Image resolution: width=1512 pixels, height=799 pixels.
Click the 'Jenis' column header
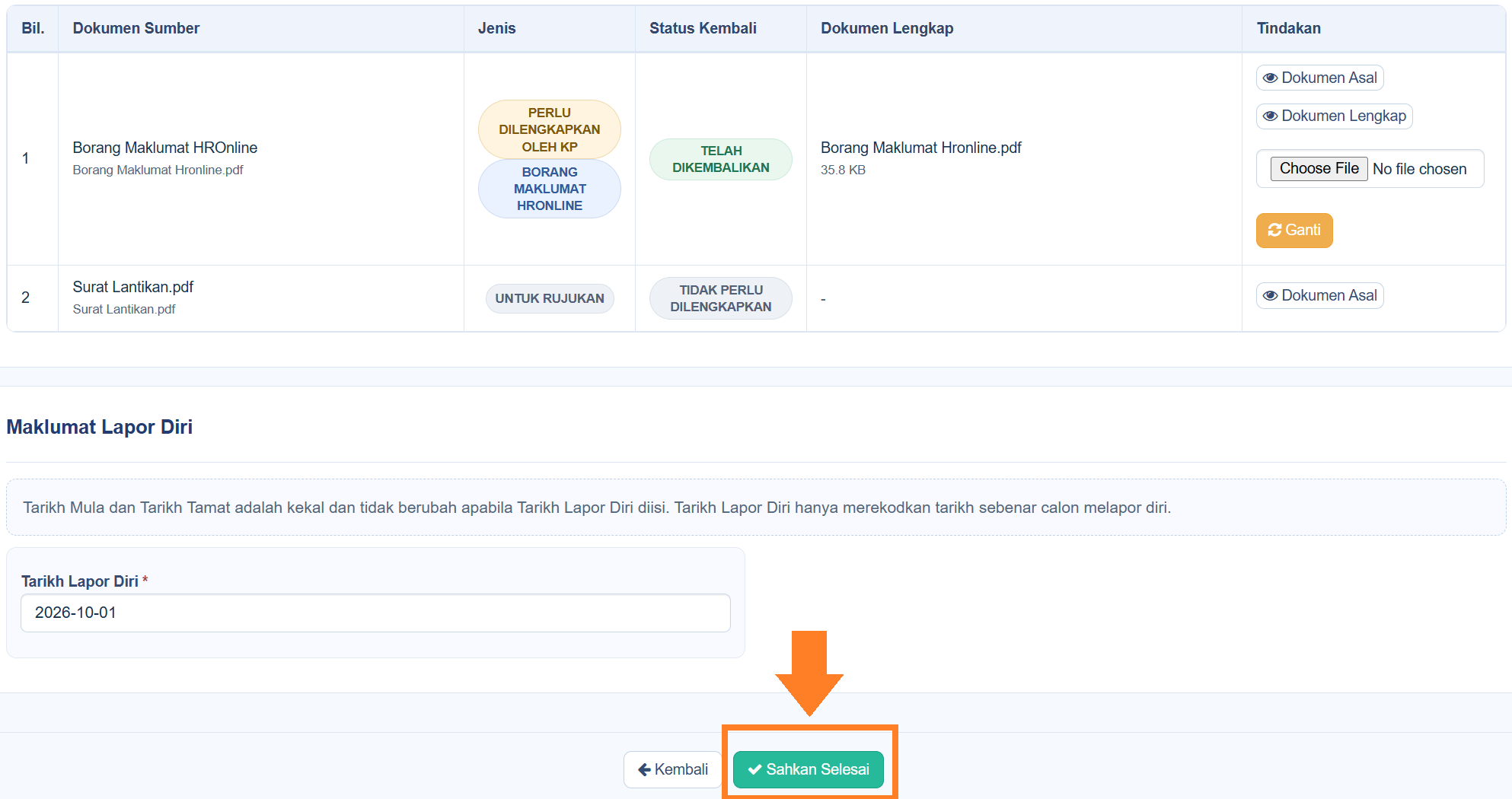click(496, 28)
